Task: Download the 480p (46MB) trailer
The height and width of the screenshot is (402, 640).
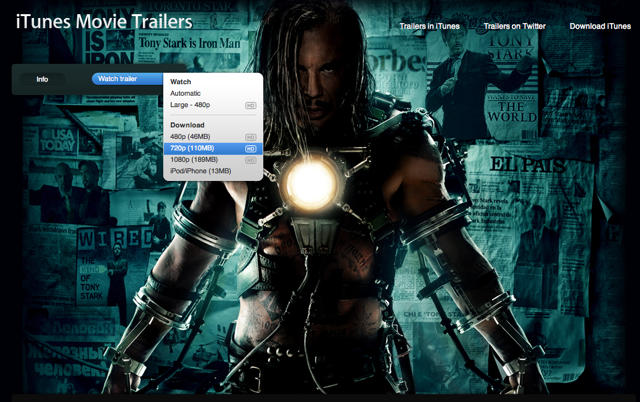Action: [x=213, y=137]
